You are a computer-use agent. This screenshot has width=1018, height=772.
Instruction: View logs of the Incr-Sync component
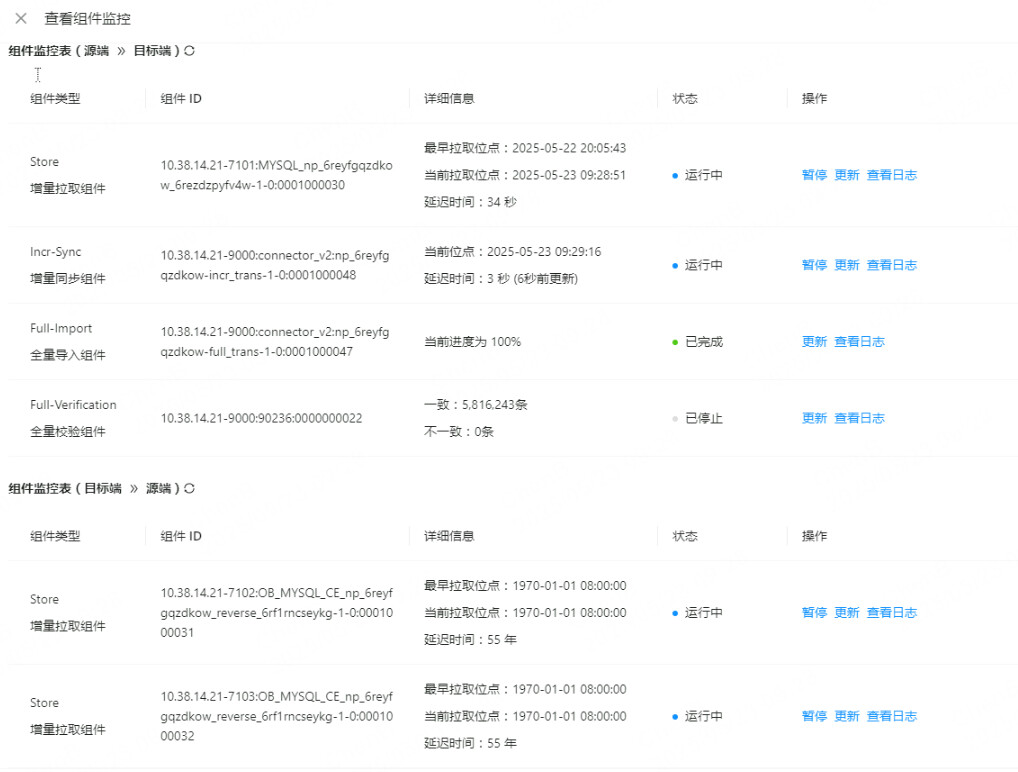click(x=891, y=265)
